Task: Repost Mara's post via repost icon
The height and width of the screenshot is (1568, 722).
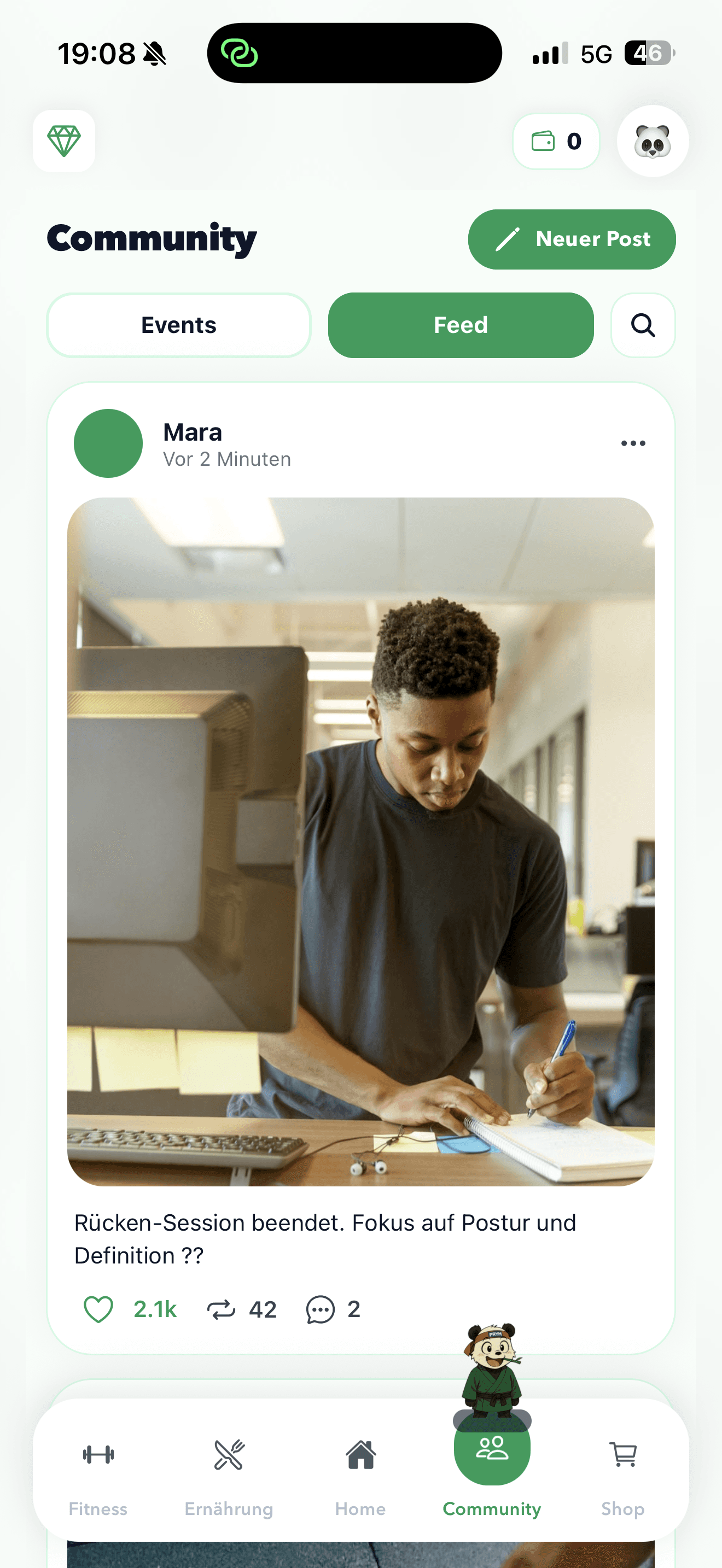Action: click(221, 1309)
